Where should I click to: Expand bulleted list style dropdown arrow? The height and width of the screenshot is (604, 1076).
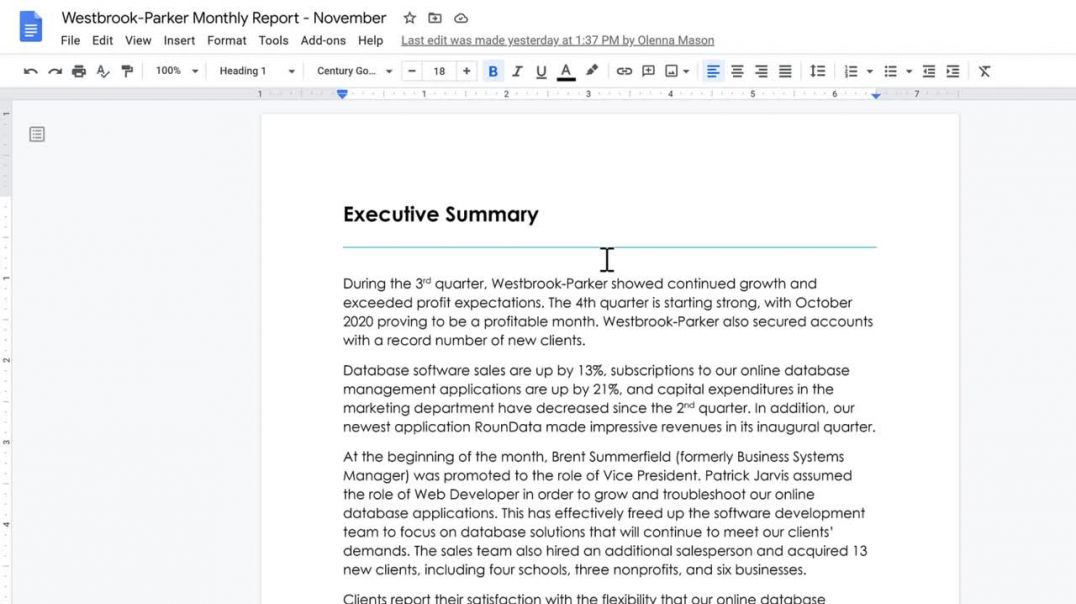point(909,71)
